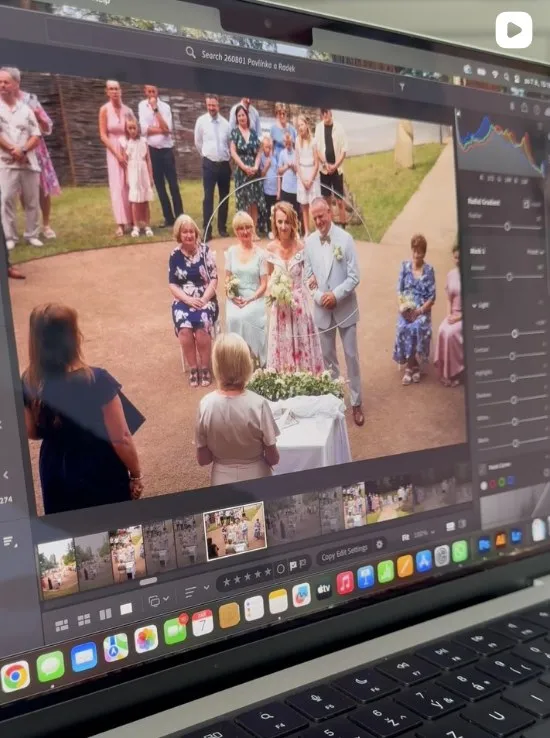The height and width of the screenshot is (738, 550).
Task: Expand the sort order chevron
Action: tap(207, 588)
